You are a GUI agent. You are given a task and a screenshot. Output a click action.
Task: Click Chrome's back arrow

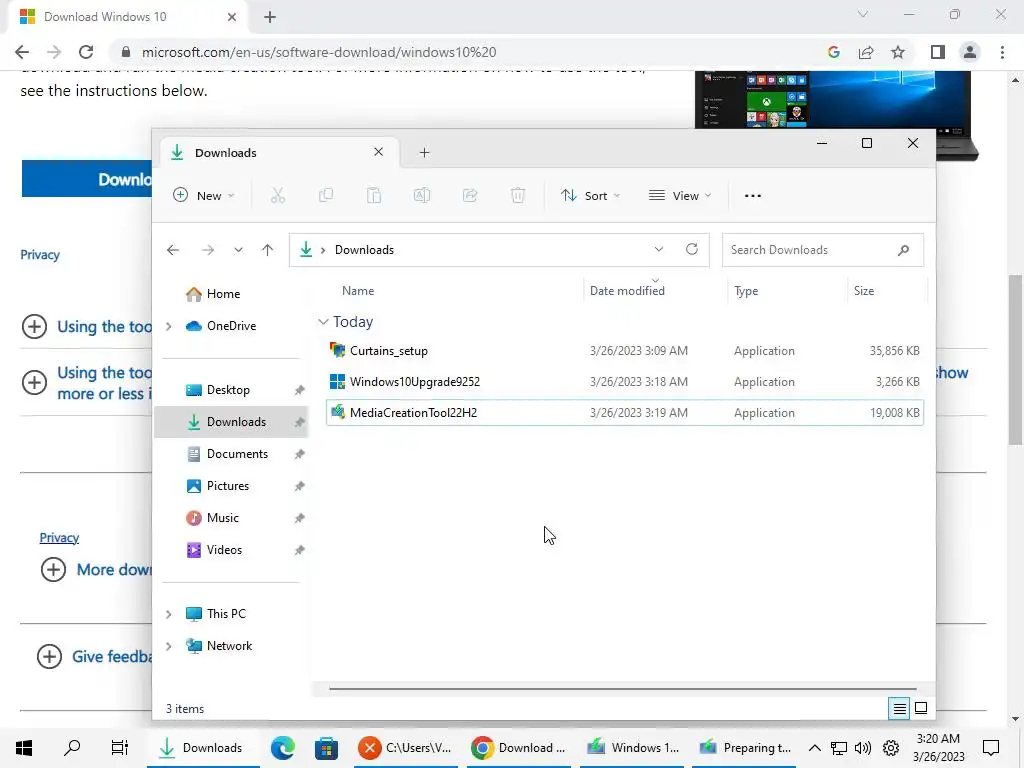22,52
